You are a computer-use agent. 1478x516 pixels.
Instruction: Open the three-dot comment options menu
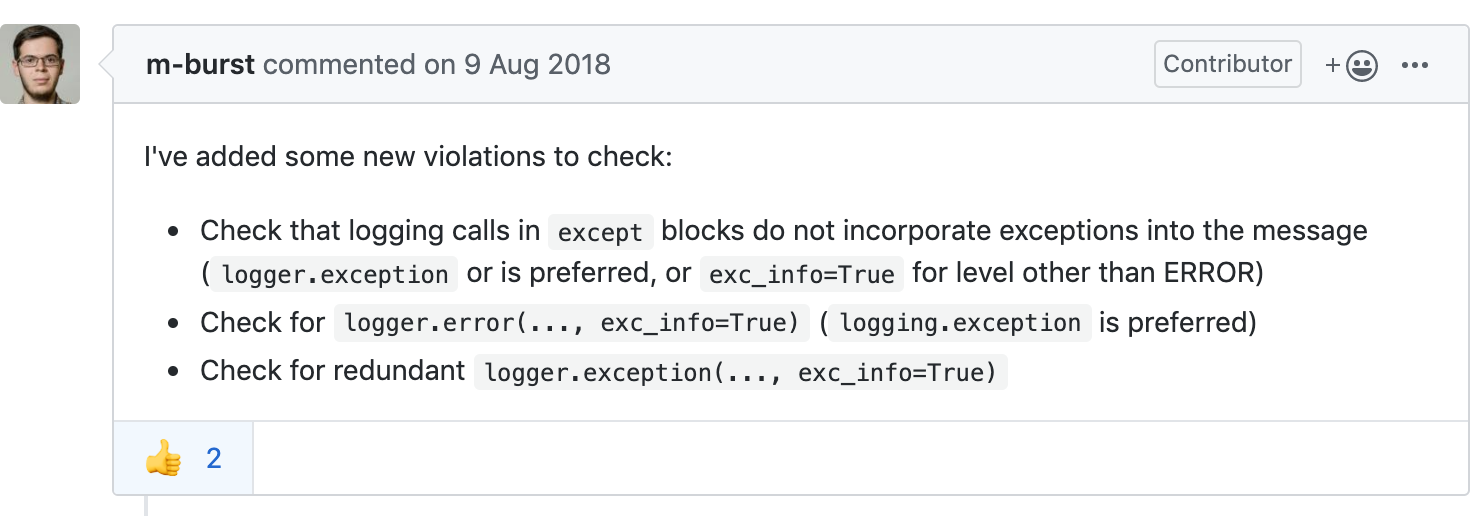click(x=1415, y=66)
